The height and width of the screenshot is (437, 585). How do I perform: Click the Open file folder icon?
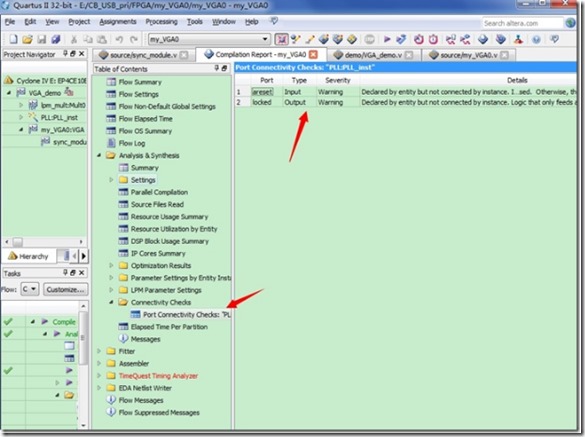coord(27,39)
